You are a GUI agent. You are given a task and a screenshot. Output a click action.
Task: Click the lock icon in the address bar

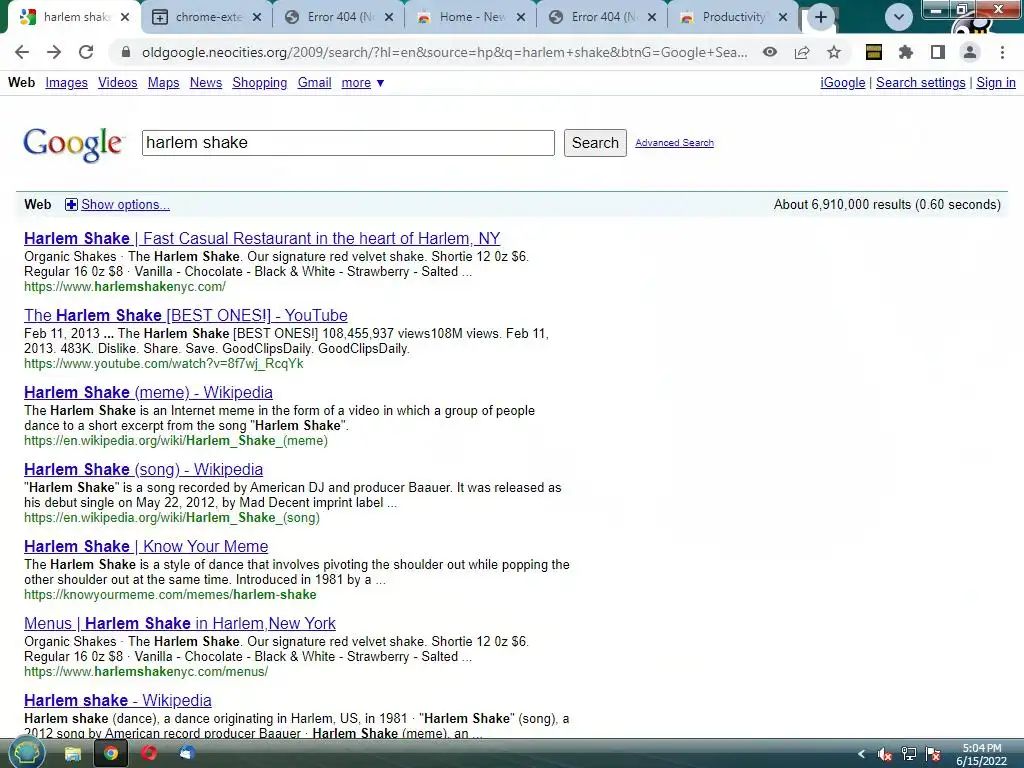126,52
